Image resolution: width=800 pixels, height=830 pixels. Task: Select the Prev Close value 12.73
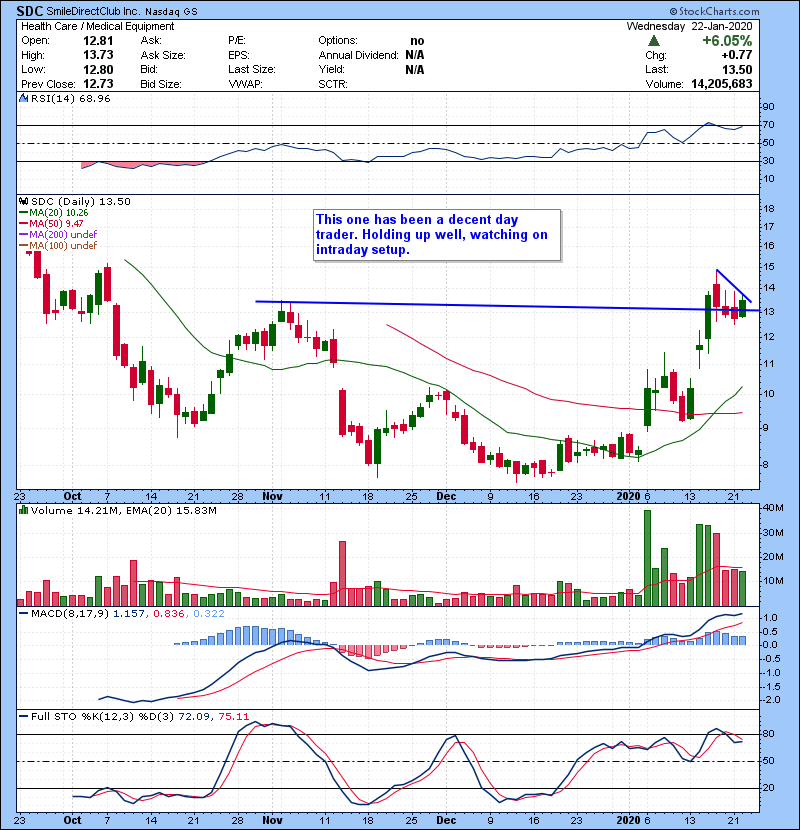(x=98, y=84)
